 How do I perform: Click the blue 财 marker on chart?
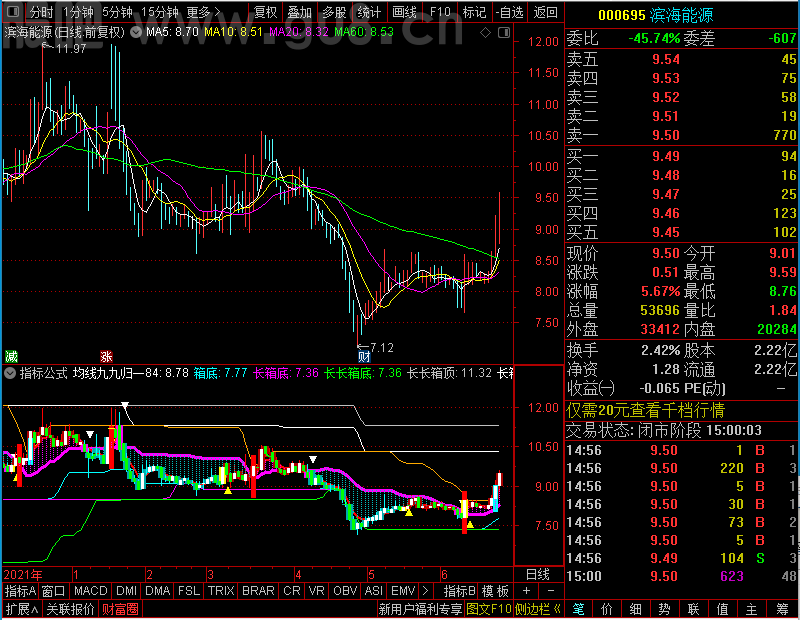tap(364, 356)
